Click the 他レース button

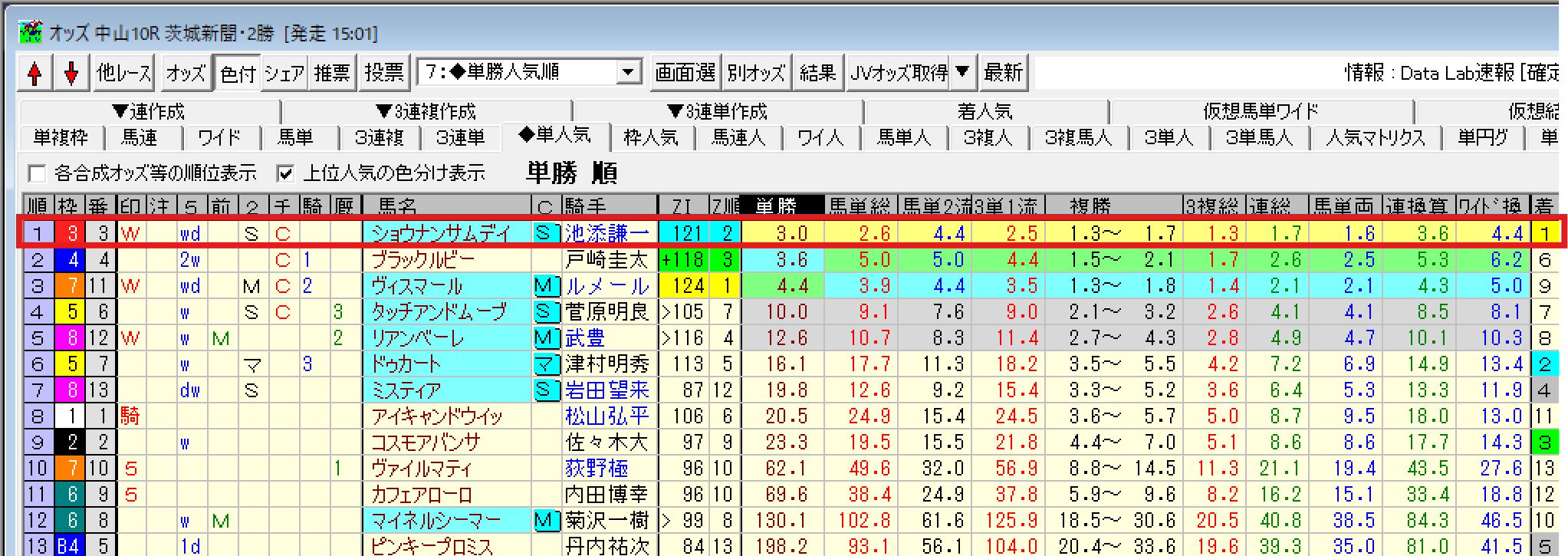[x=123, y=74]
